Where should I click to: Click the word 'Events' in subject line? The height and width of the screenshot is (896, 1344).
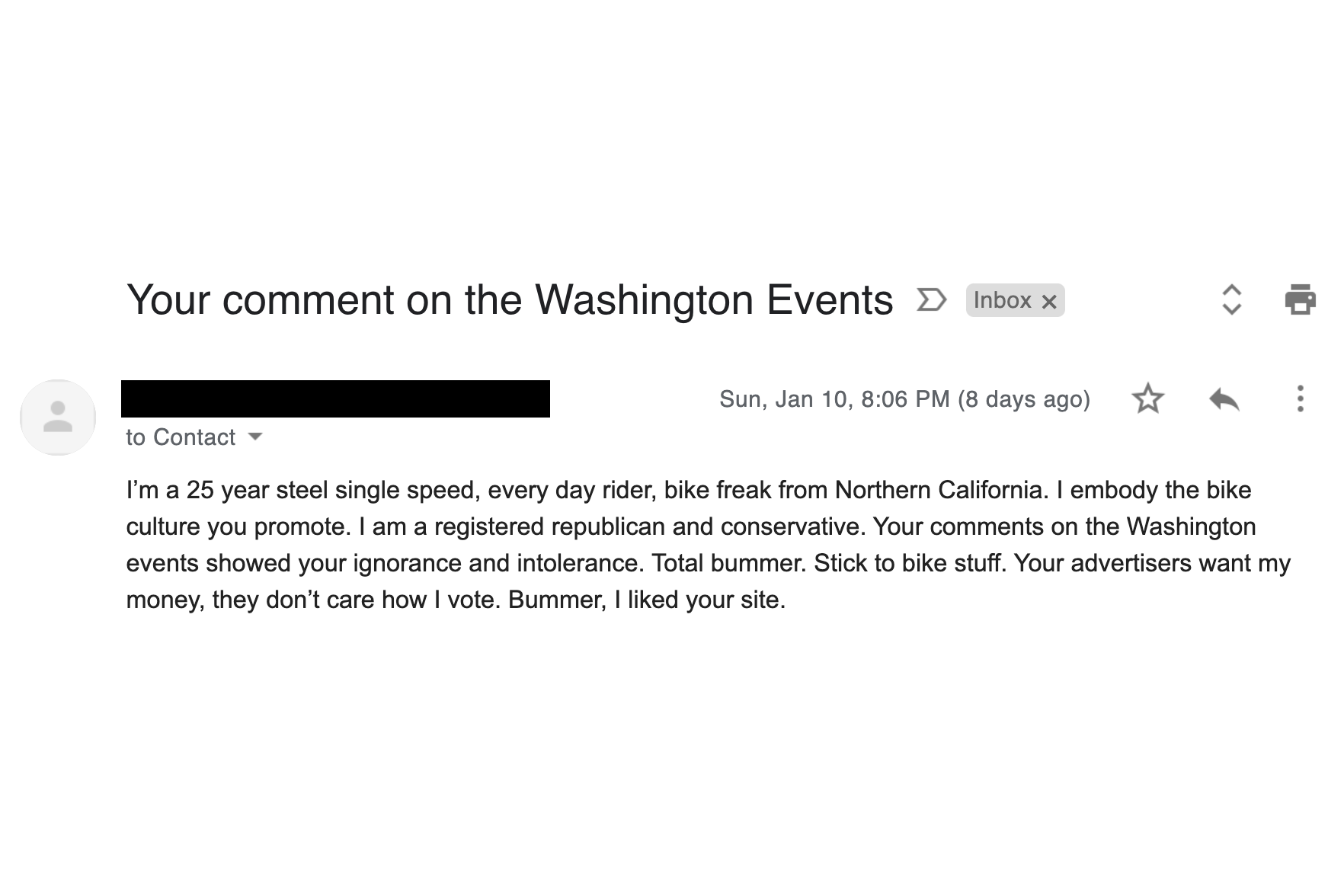[830, 299]
